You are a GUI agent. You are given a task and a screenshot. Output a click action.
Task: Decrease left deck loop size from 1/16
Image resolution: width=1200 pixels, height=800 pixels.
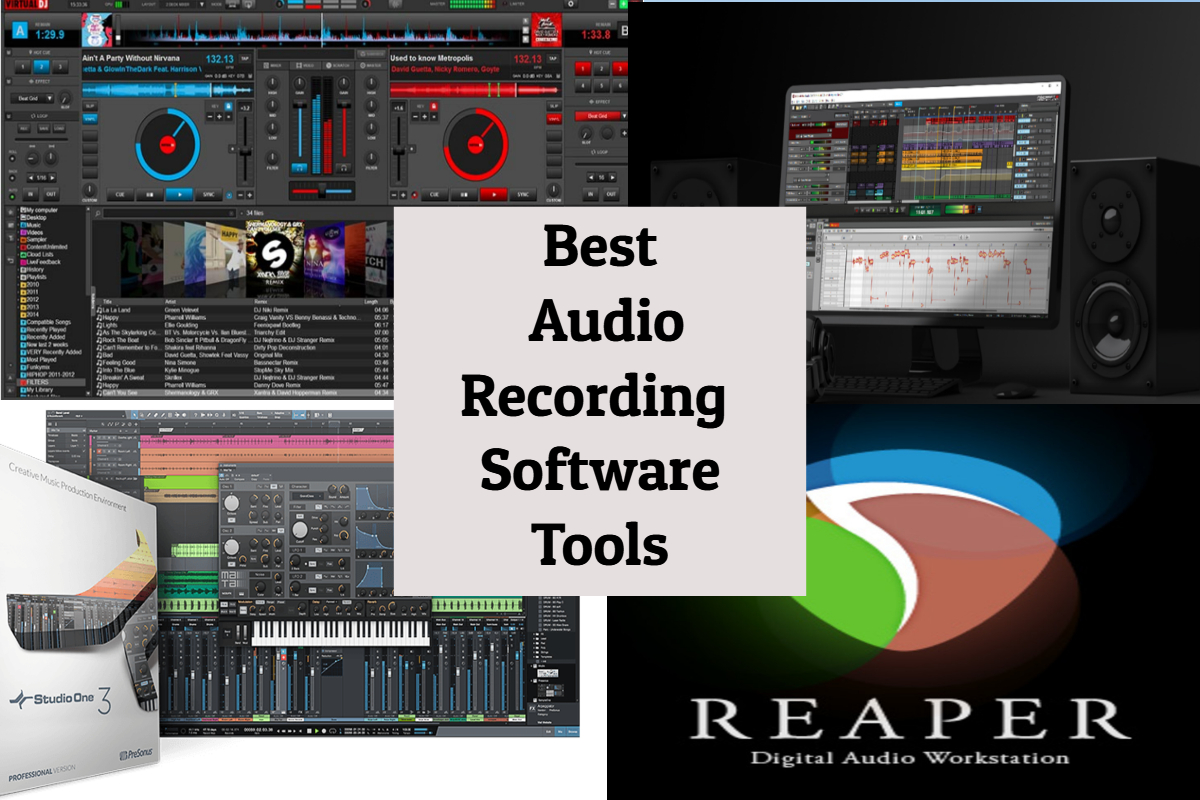[31, 178]
